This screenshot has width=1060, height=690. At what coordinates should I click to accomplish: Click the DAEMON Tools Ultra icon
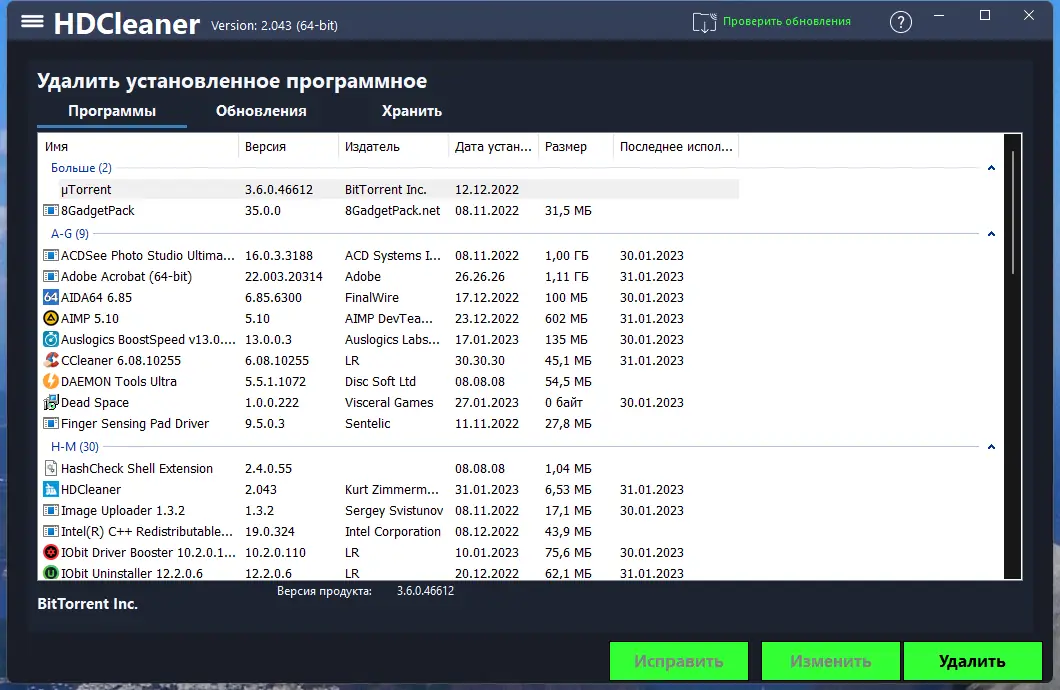tap(51, 381)
